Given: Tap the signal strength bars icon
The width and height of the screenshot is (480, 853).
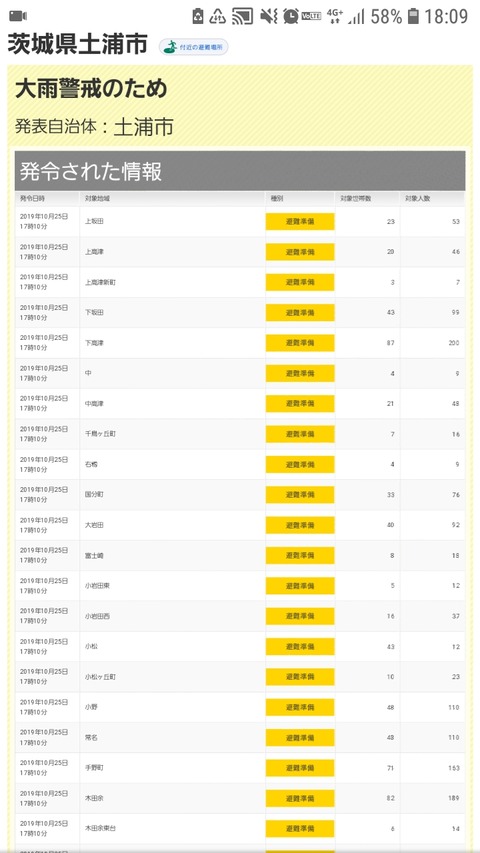Looking at the screenshot, I should pyautogui.click(x=356, y=16).
